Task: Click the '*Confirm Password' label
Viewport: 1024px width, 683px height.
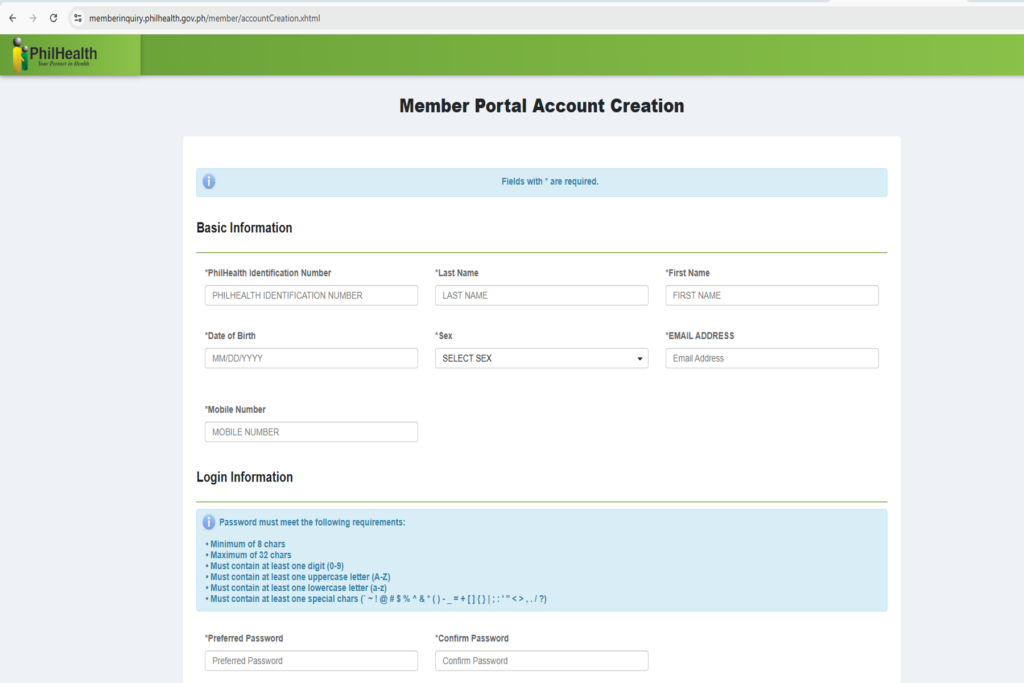Action: pos(472,639)
